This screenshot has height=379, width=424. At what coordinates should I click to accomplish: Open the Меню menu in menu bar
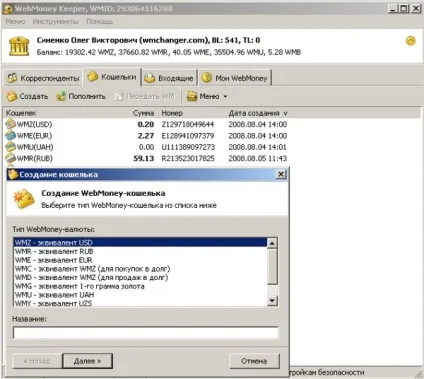click(15, 21)
